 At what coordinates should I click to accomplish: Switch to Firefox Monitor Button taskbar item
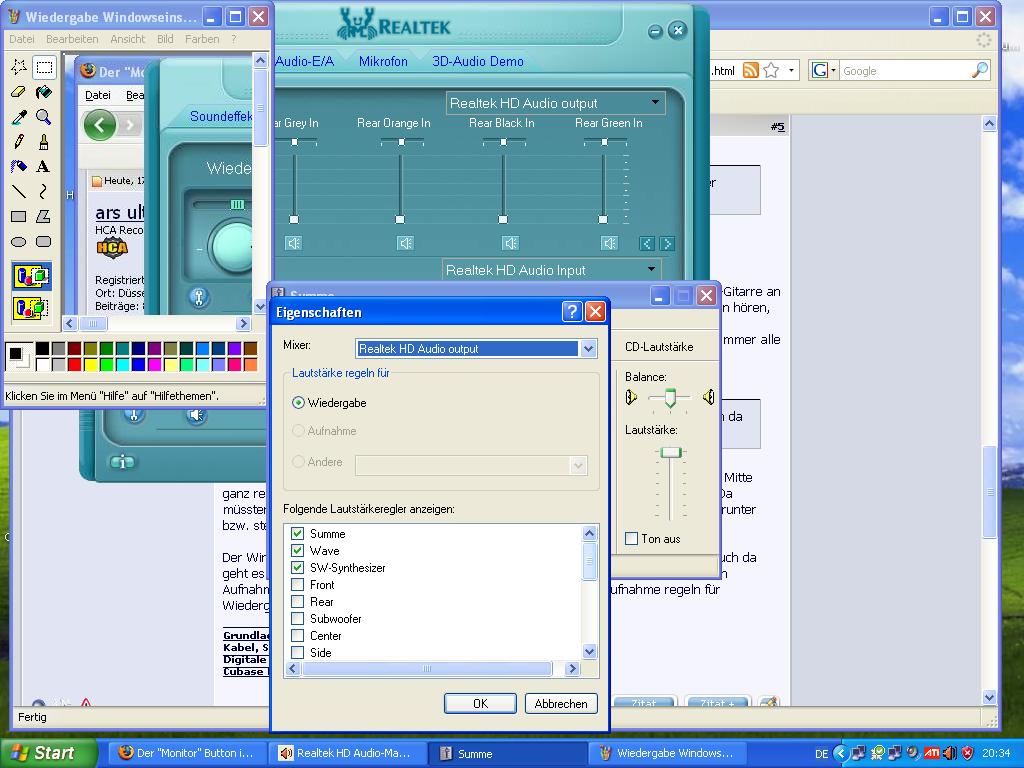[187, 753]
